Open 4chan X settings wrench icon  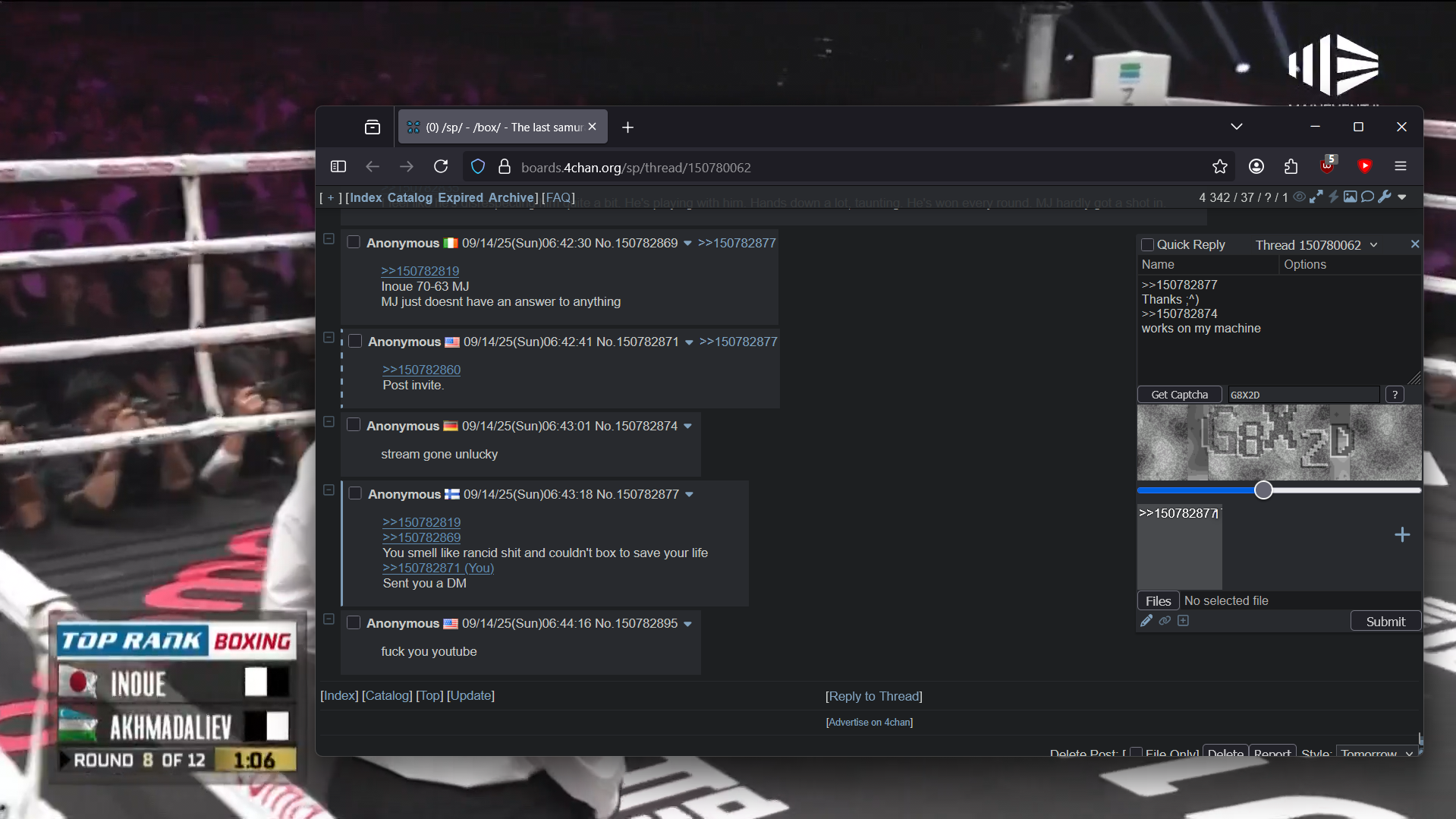coord(1385,197)
